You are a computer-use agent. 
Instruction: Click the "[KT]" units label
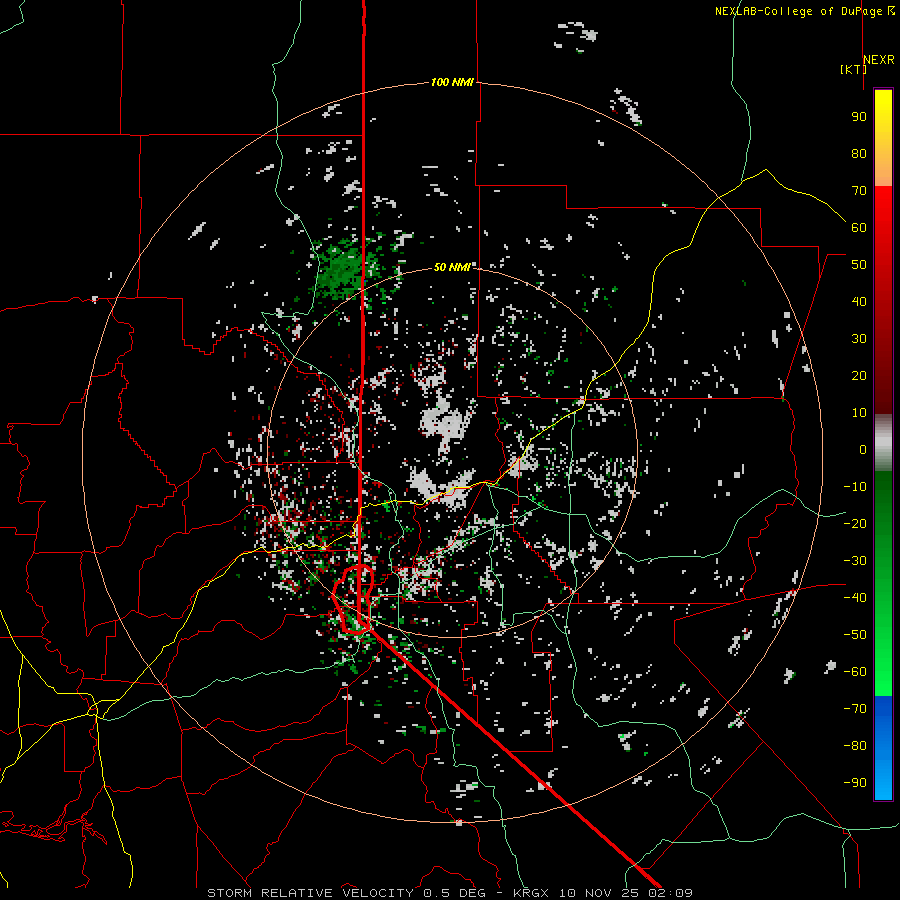pos(853,69)
